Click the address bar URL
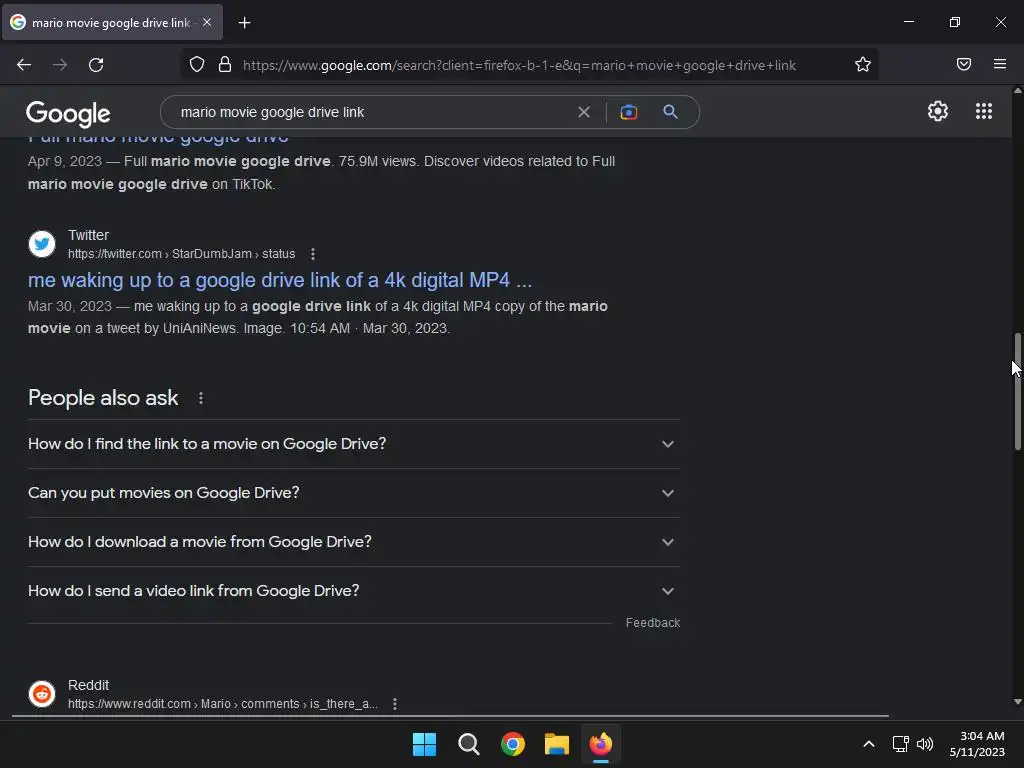This screenshot has height=768, width=1024. 519,65
